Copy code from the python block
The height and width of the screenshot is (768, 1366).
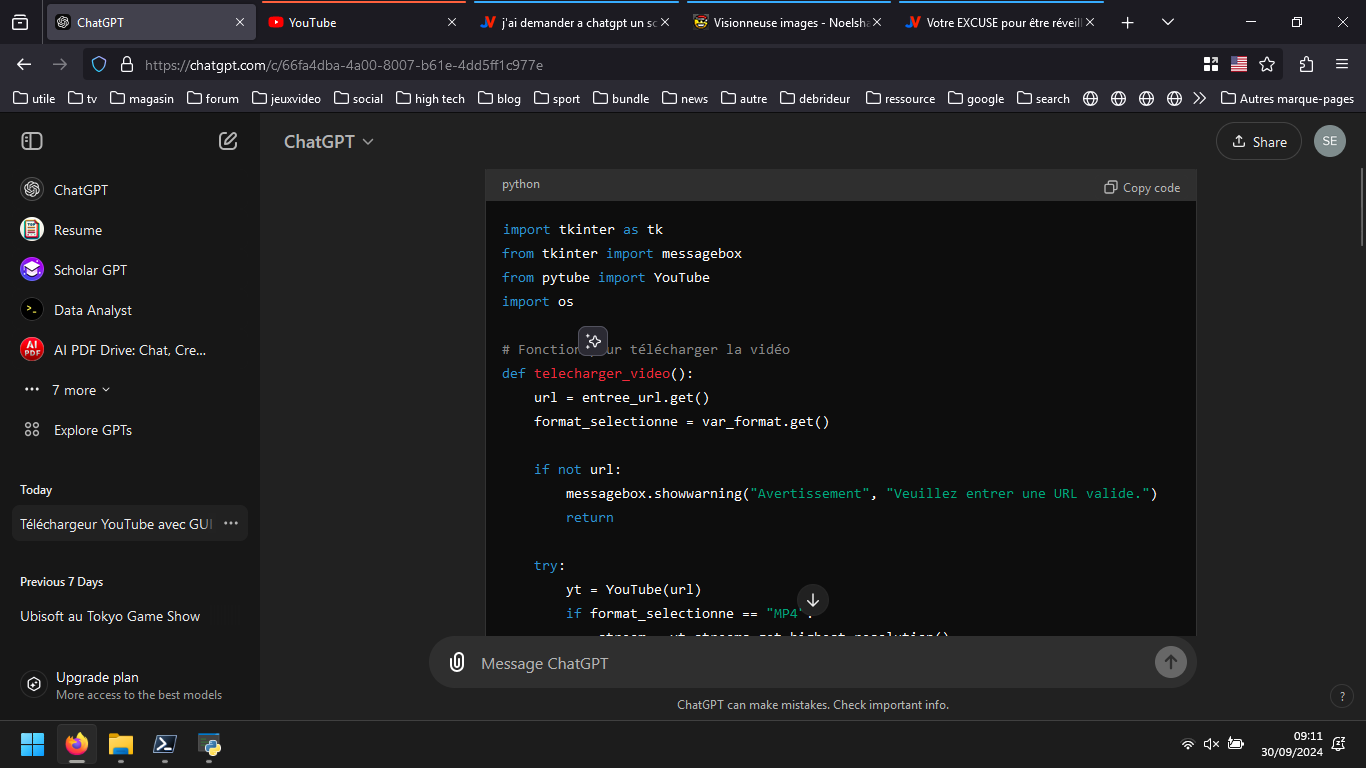coord(1142,187)
